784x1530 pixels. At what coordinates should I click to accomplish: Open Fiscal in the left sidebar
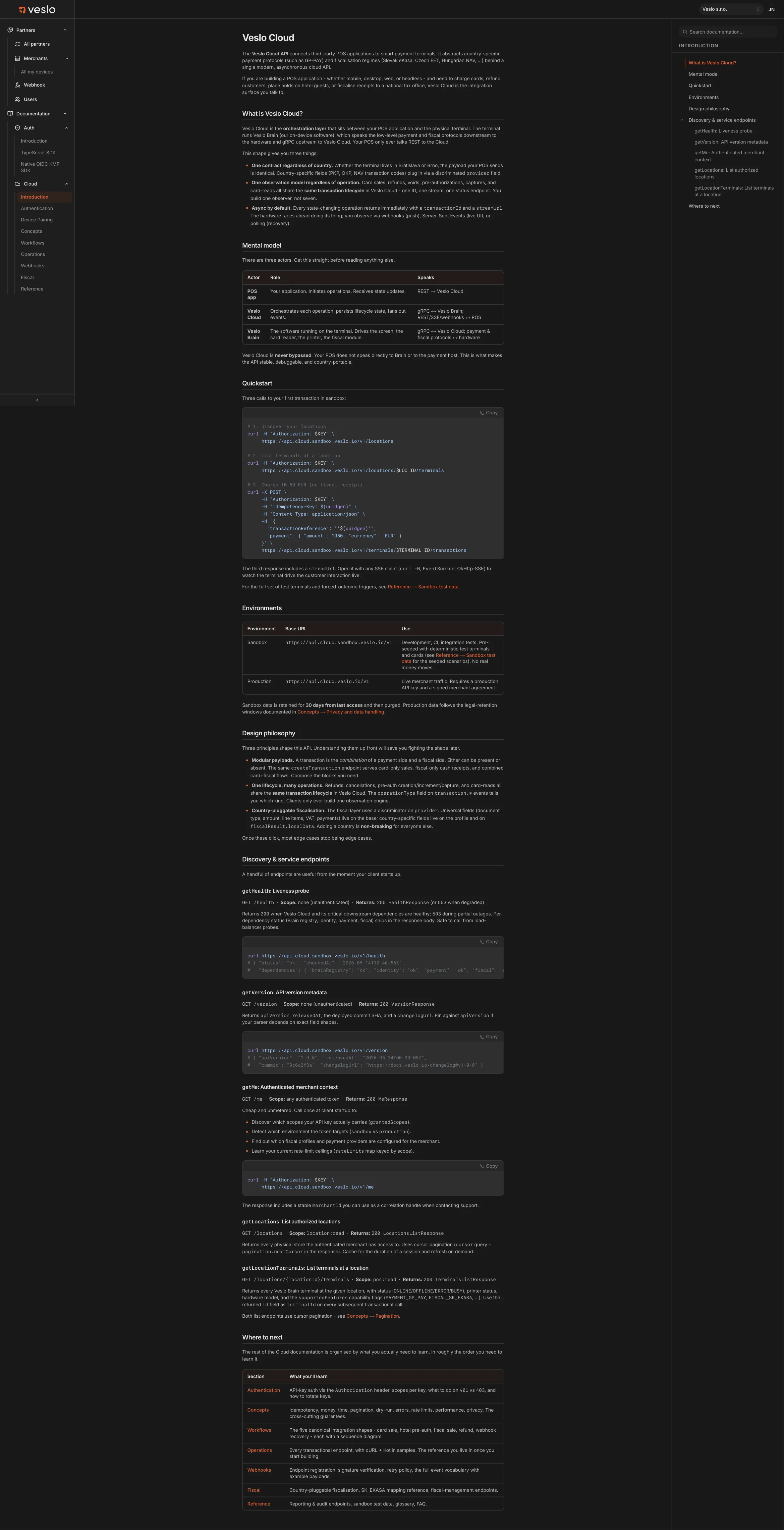27,277
